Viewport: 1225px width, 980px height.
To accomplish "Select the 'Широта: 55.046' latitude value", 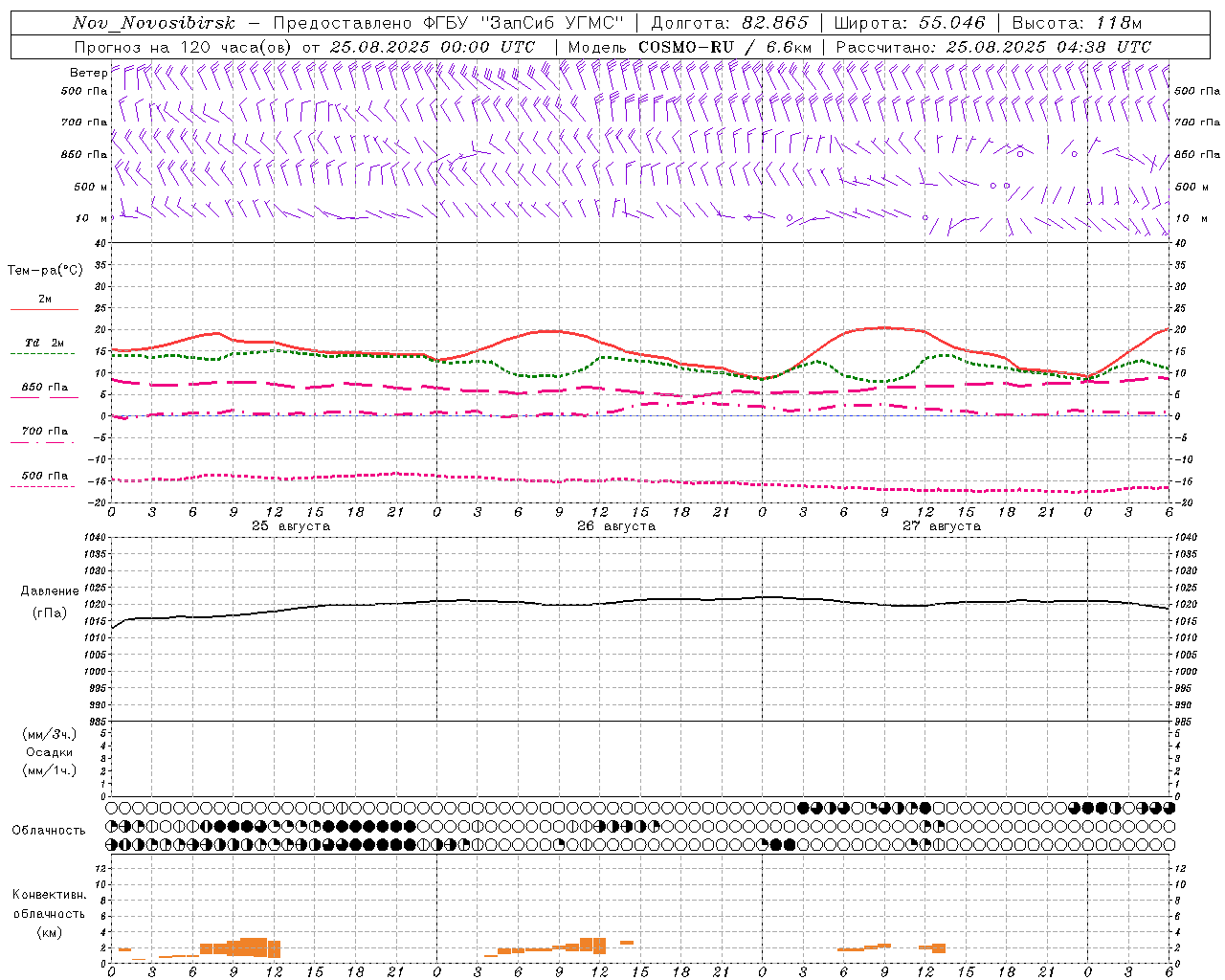I will (x=910, y=23).
